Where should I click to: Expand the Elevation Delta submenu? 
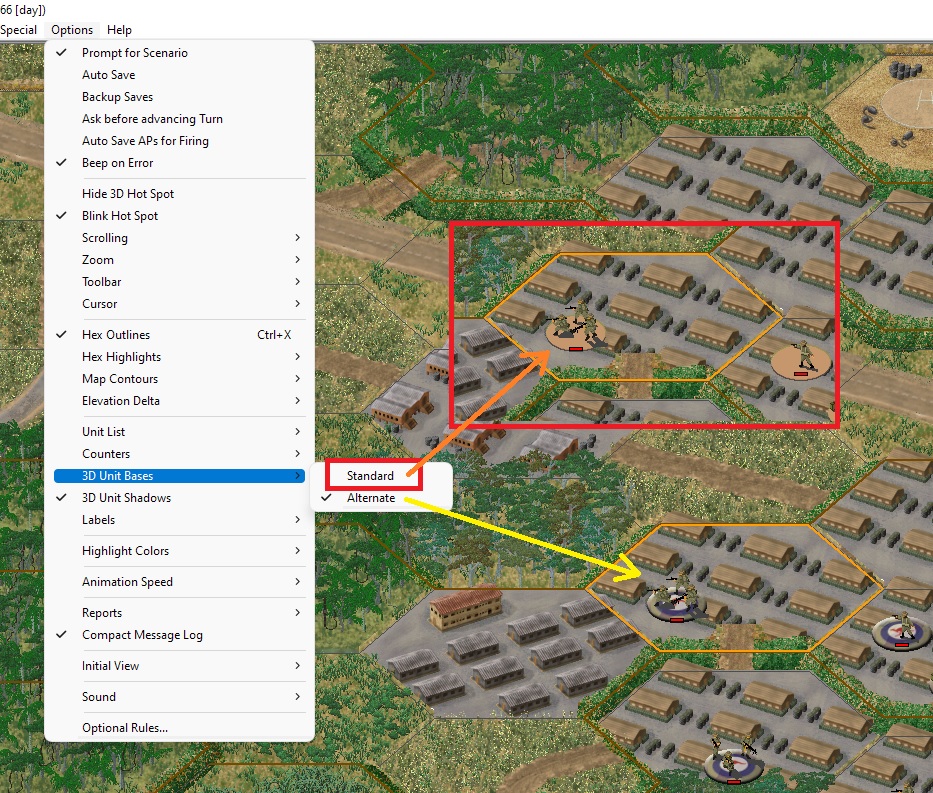click(x=179, y=401)
